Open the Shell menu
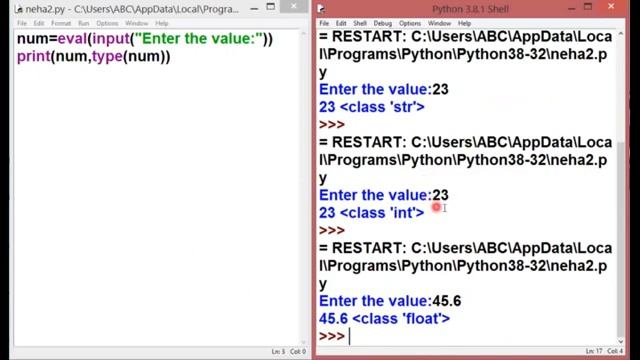Screen dimensions: 640x360 (x=360, y=23)
